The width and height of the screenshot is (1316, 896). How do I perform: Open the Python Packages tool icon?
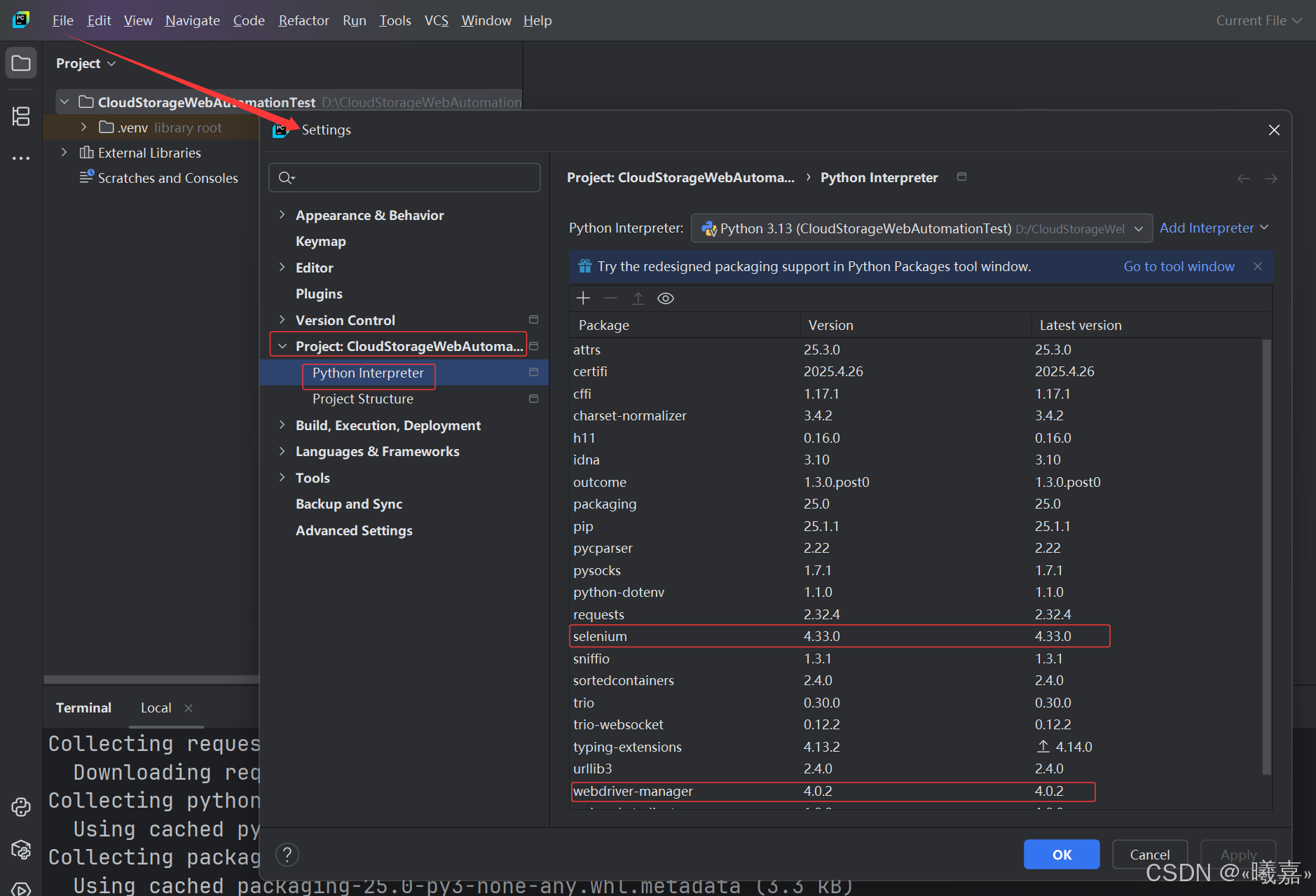21,850
